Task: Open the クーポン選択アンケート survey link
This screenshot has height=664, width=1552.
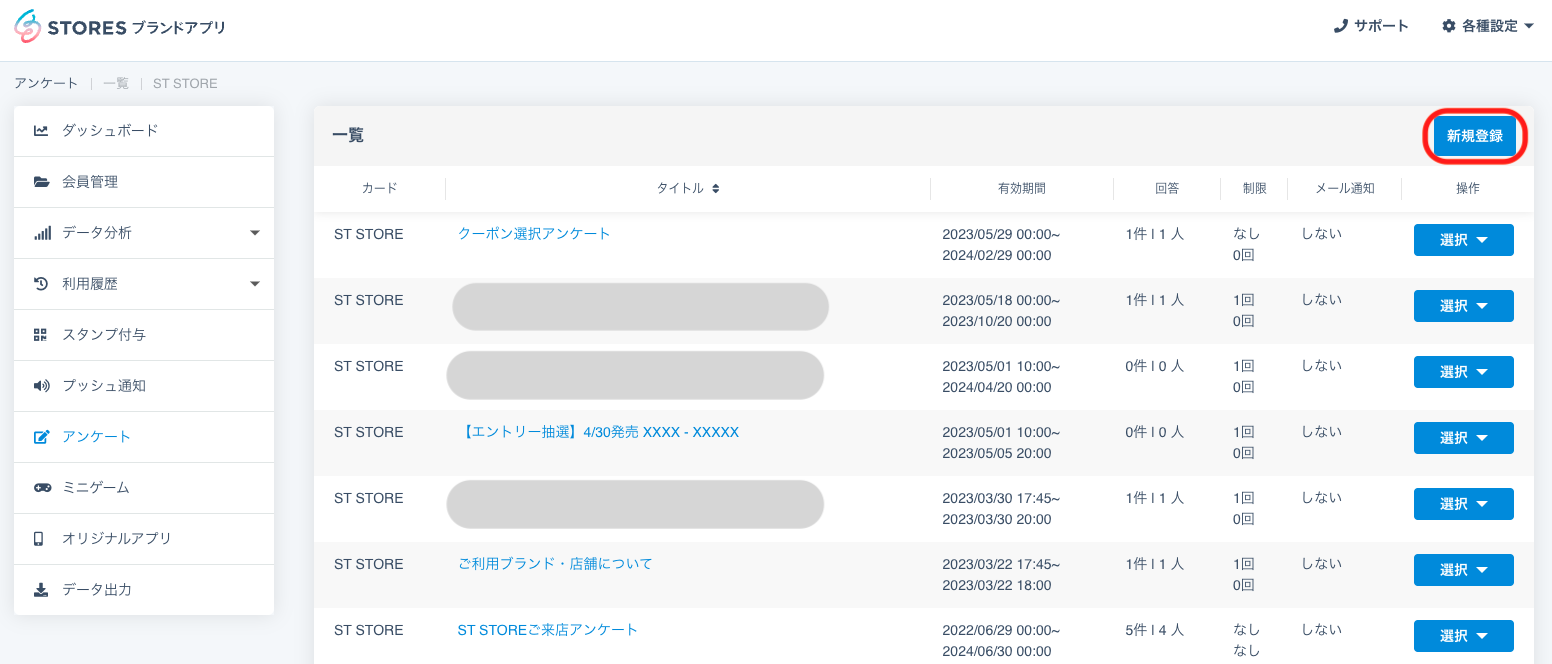Action: pos(534,234)
